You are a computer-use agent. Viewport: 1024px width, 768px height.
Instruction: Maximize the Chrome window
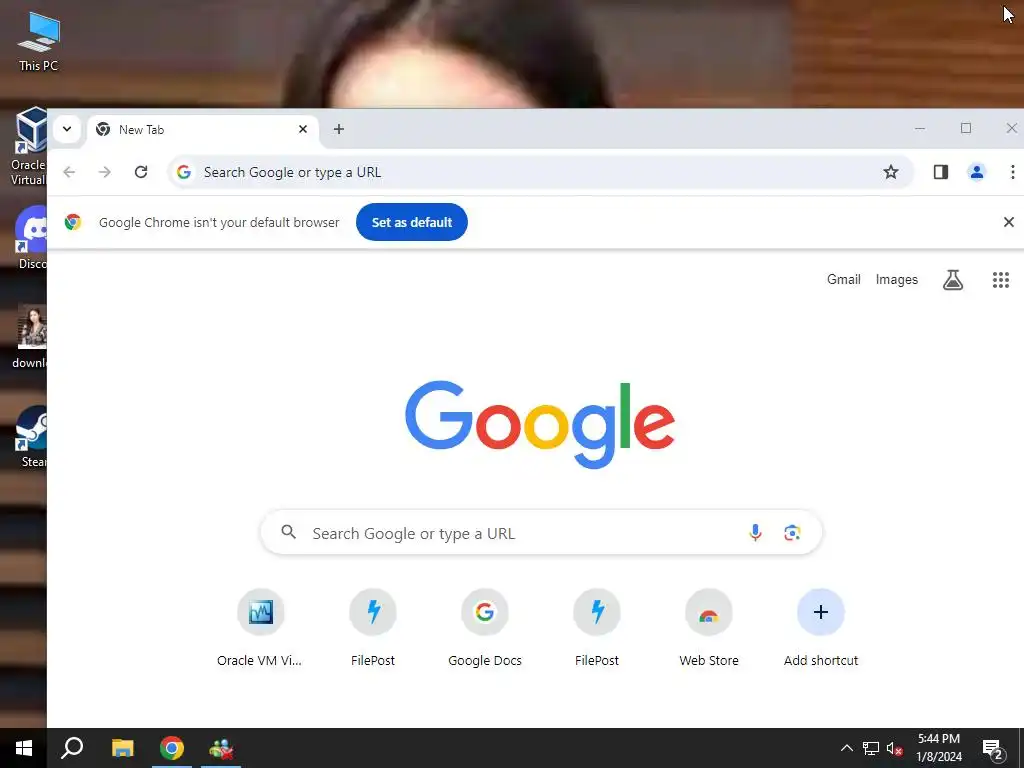tap(966, 129)
